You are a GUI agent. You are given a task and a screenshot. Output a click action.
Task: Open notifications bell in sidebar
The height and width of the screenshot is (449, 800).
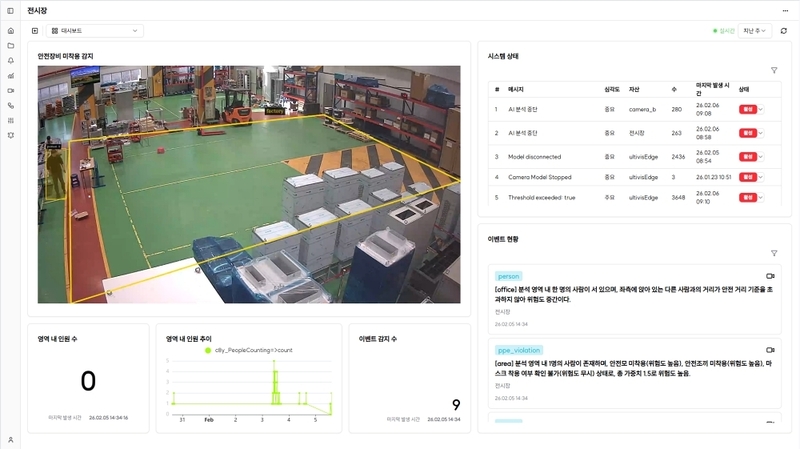click(x=11, y=60)
